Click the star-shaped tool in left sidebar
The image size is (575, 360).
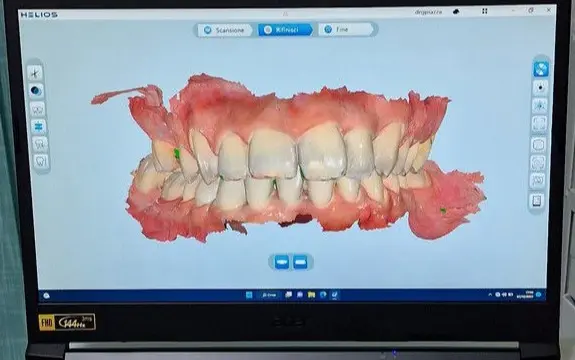35,73
